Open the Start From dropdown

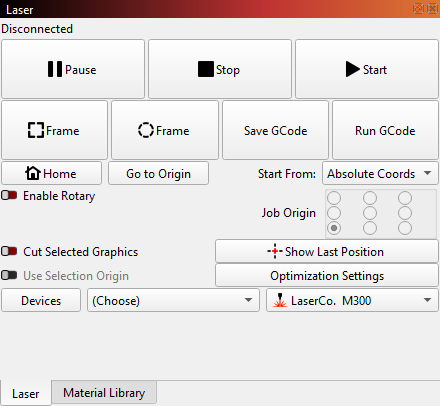(x=380, y=173)
